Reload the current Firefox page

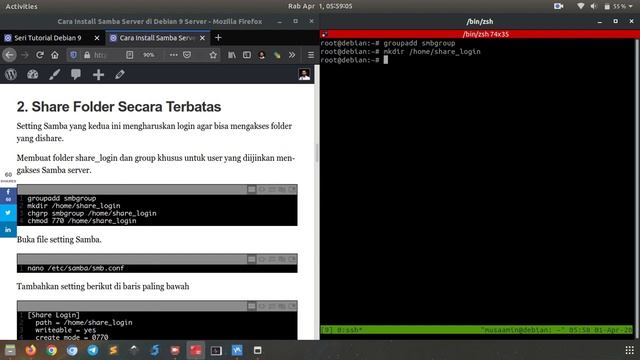click(x=40, y=55)
